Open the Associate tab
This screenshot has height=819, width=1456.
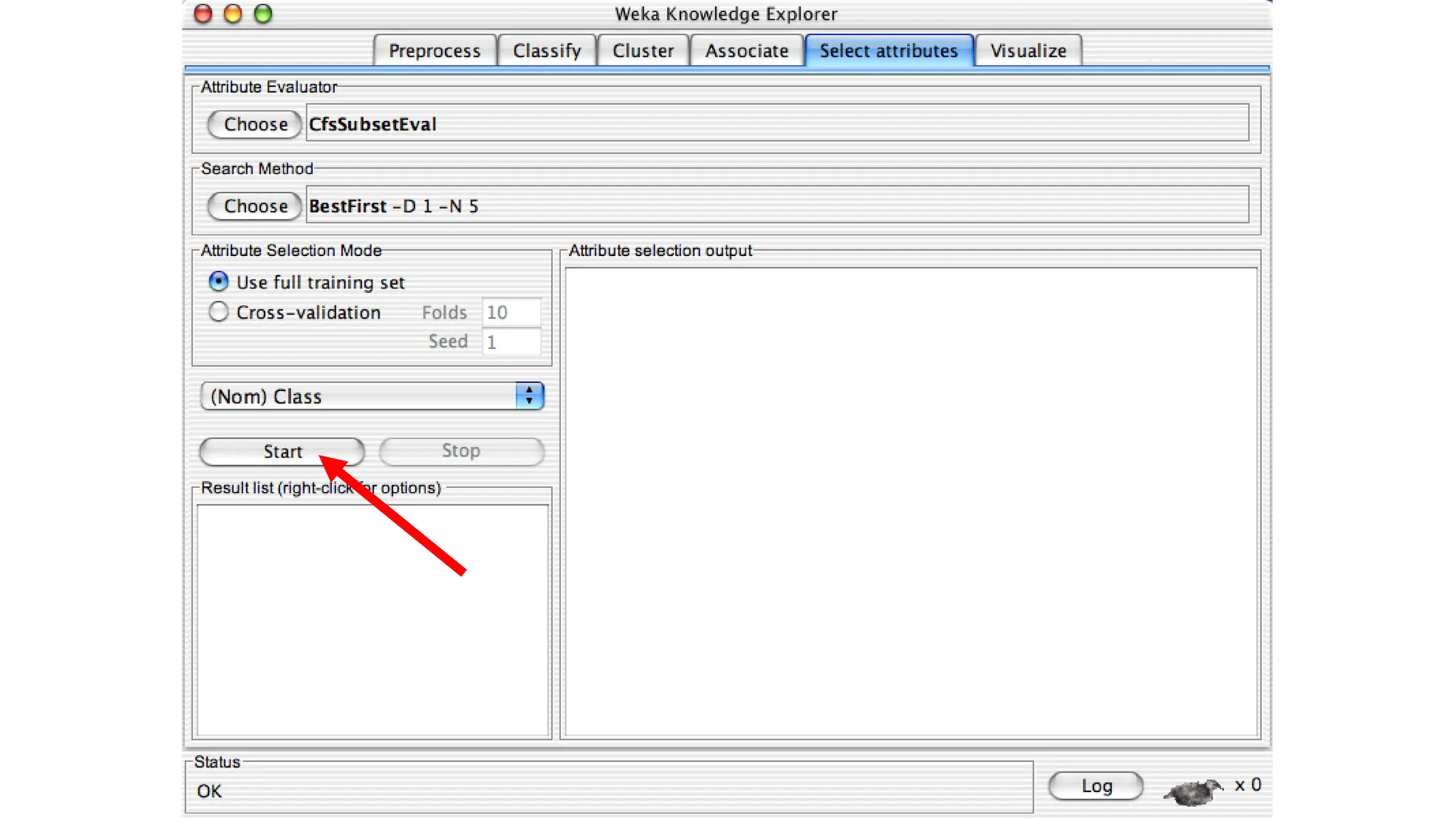point(746,51)
